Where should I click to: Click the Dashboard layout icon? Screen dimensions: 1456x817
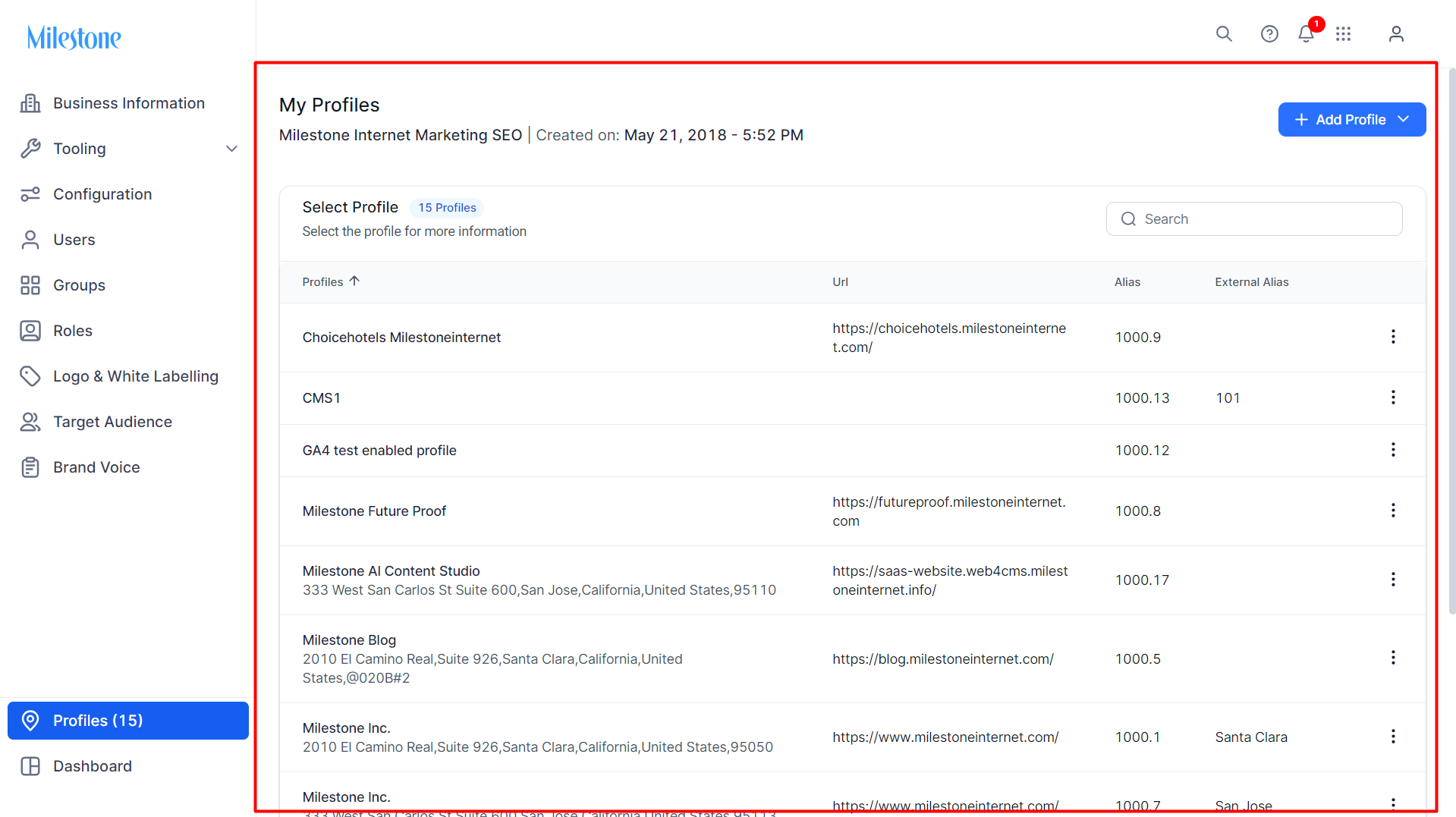point(30,766)
